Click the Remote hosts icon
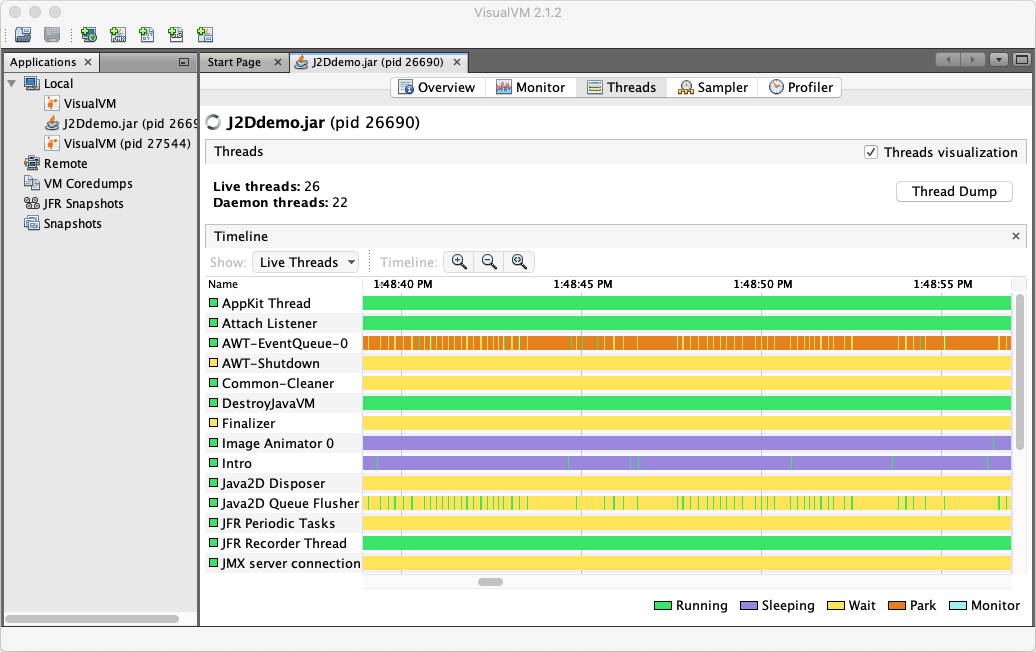1036x652 pixels. click(32, 163)
